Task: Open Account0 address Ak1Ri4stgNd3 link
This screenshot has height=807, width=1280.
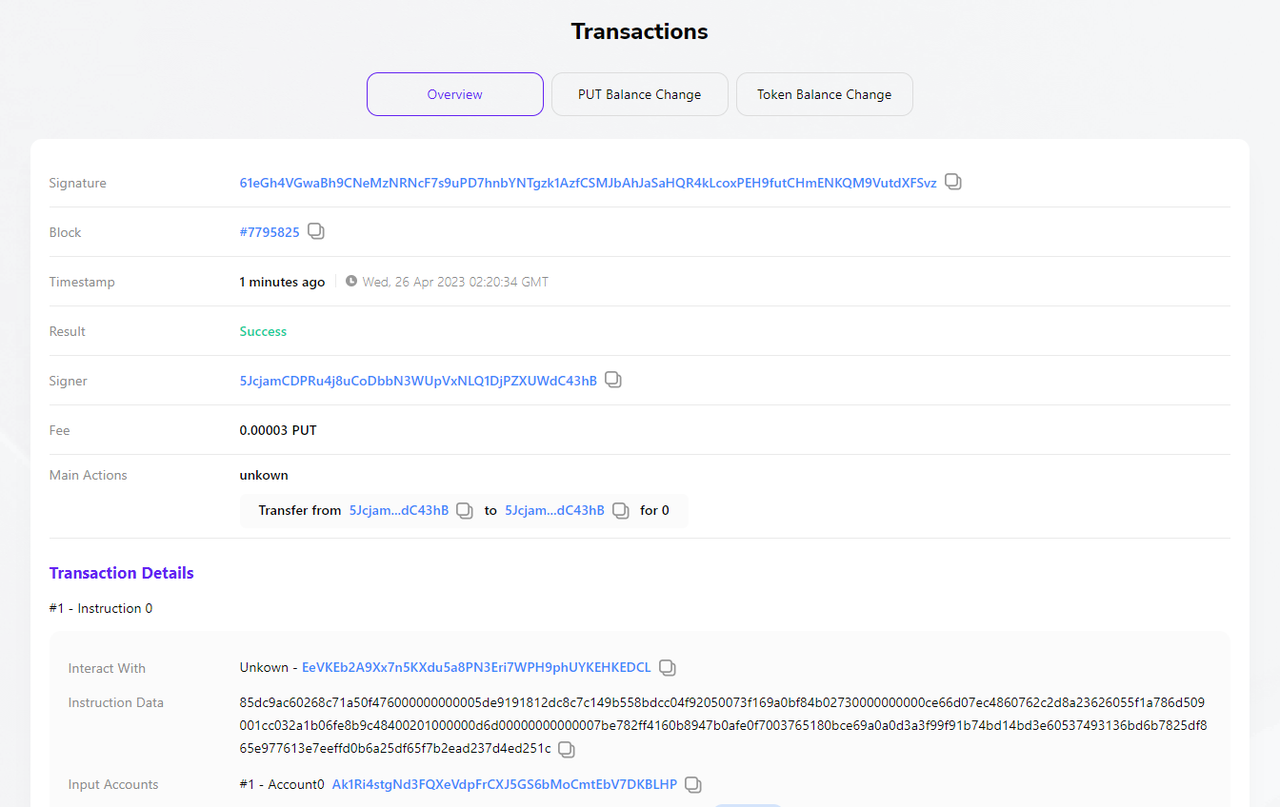Action: 504,785
